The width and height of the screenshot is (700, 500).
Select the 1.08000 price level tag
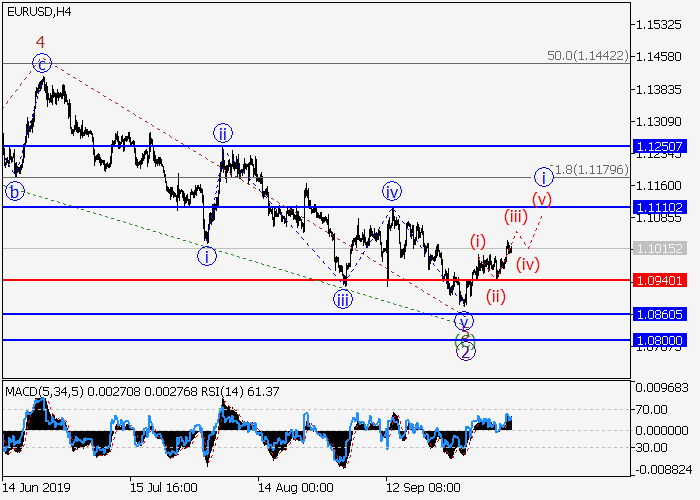tap(659, 340)
